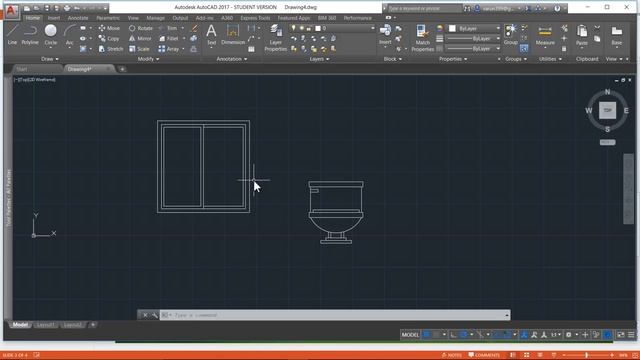The width and height of the screenshot is (640, 360).
Task: Activate the Mirror tool
Action: (x=140, y=38)
